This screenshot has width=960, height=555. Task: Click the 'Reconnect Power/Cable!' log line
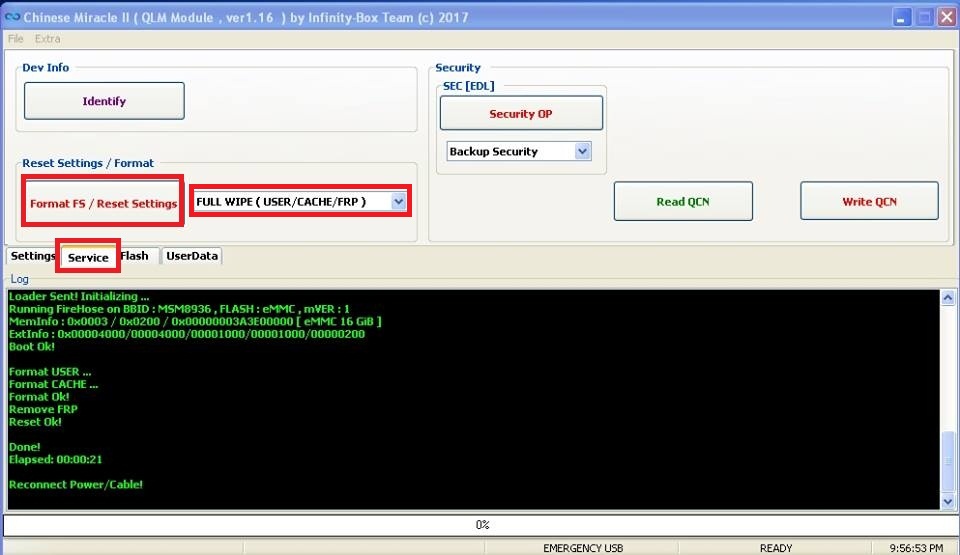[75, 485]
